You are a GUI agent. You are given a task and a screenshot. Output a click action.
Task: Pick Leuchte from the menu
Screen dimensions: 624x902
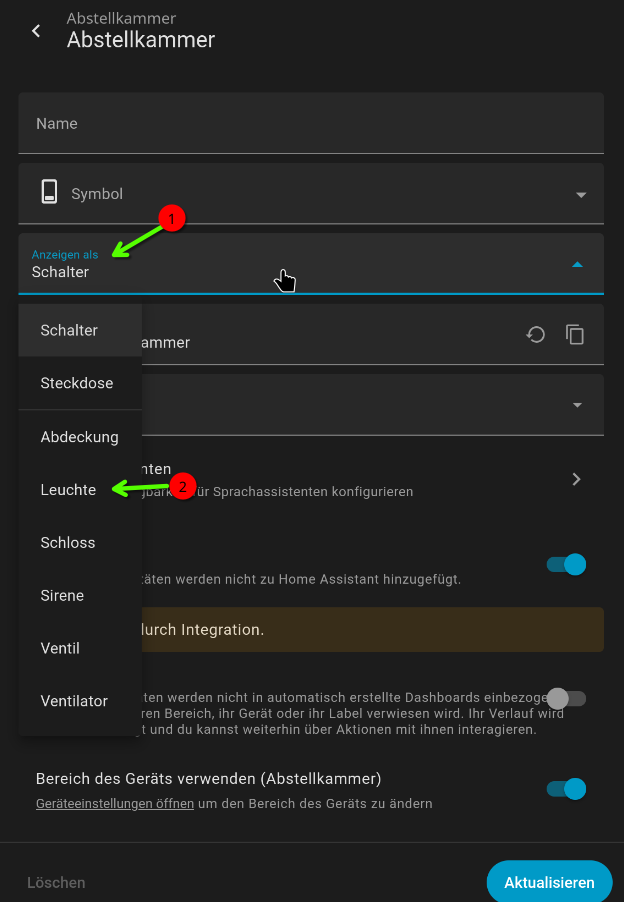coord(68,490)
